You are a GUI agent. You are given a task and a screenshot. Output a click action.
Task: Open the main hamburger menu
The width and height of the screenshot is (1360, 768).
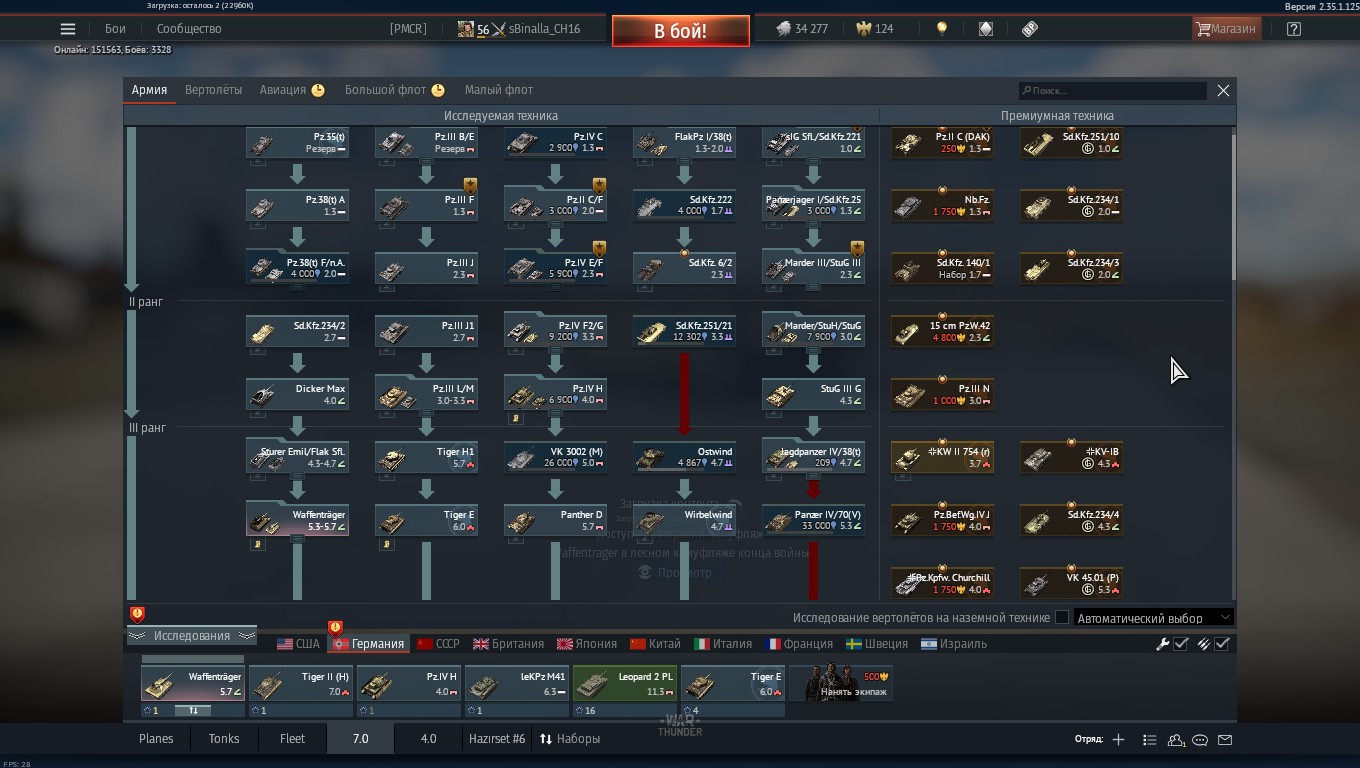(68, 29)
